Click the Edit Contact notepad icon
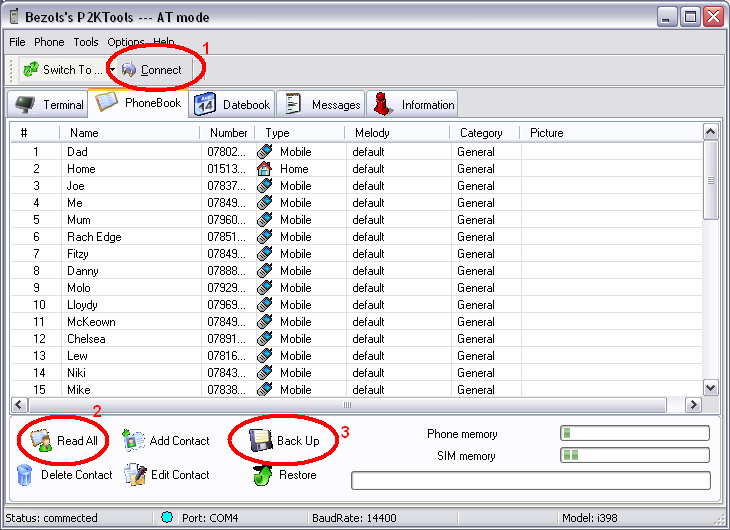This screenshot has width=730, height=530. click(135, 475)
